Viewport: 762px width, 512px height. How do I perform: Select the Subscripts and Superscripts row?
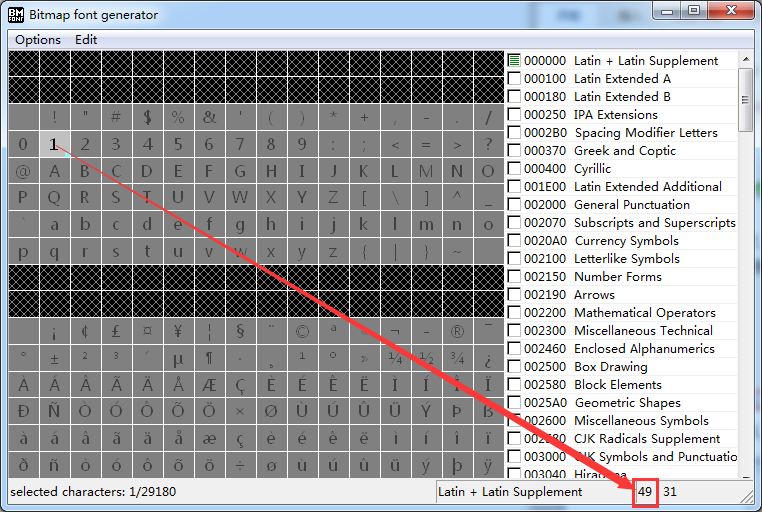click(622, 222)
